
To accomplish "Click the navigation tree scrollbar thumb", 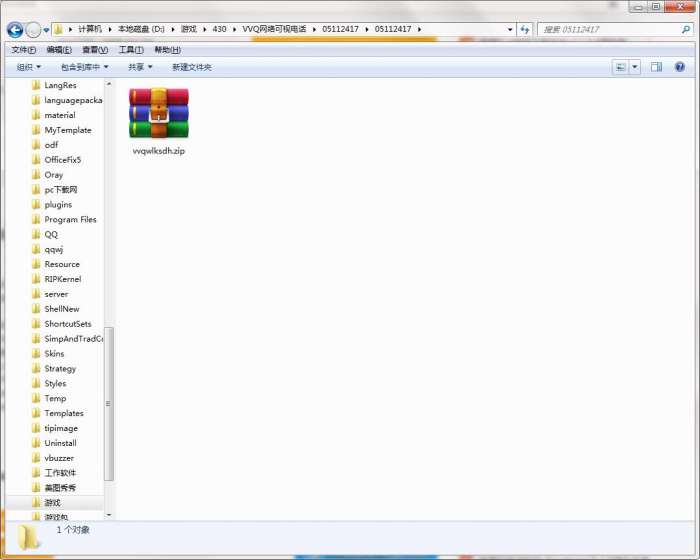I will [109, 404].
